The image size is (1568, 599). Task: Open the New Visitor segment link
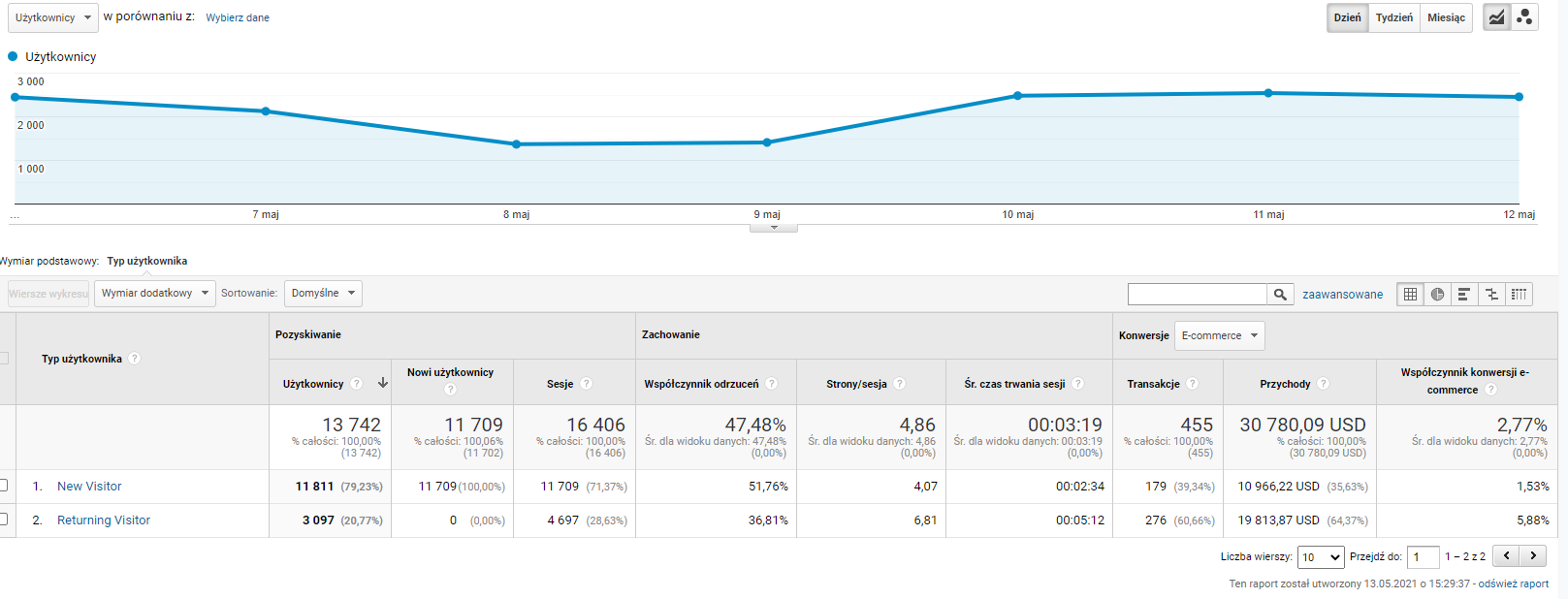[89, 487]
